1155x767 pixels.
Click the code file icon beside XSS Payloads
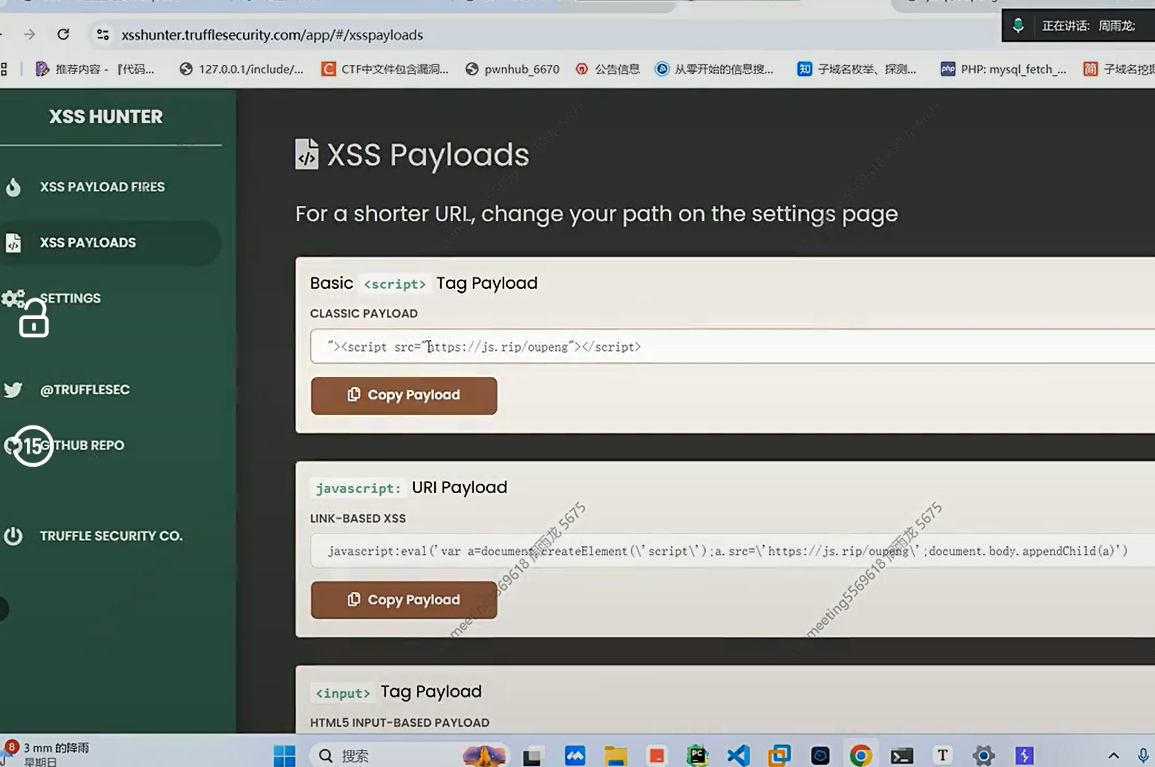[x=13, y=242]
